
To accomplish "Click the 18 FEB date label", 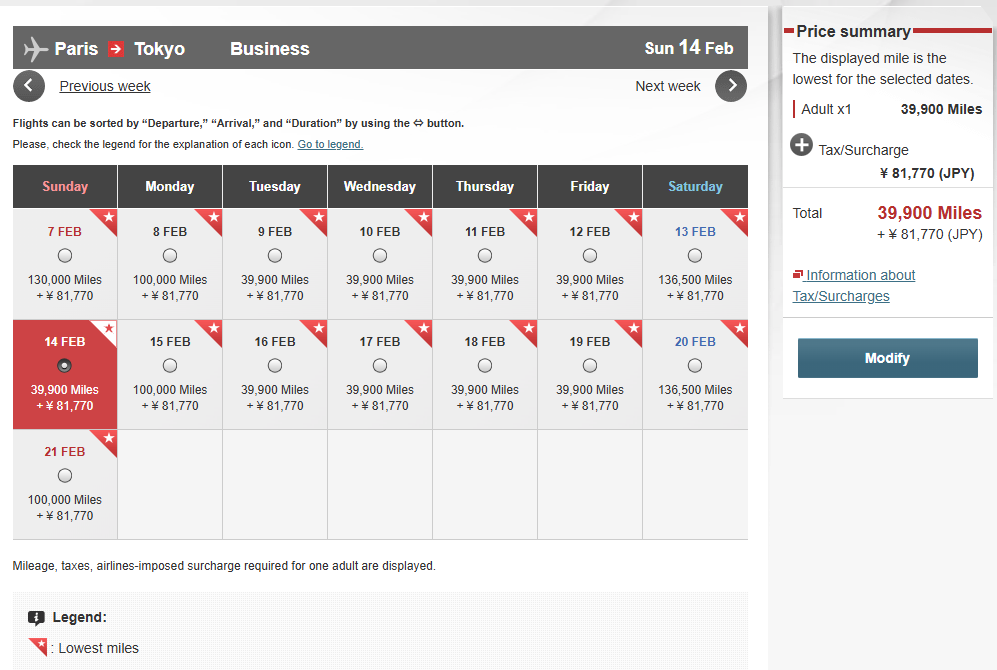I will (485, 341).
